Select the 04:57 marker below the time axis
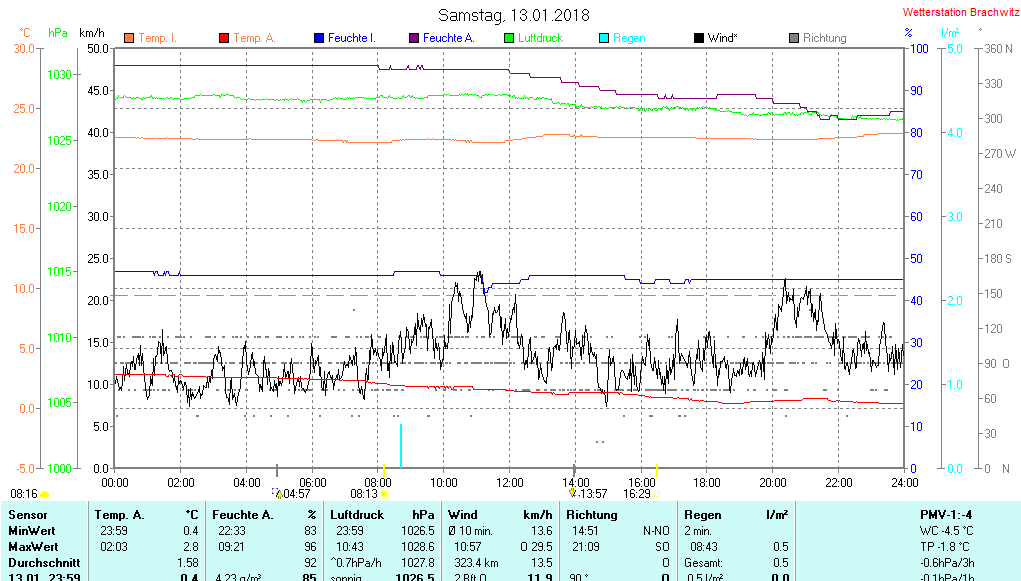 (x=296, y=493)
